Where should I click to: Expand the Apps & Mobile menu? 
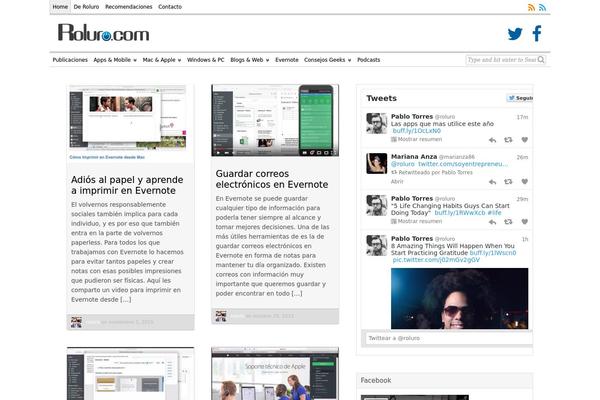pos(115,60)
